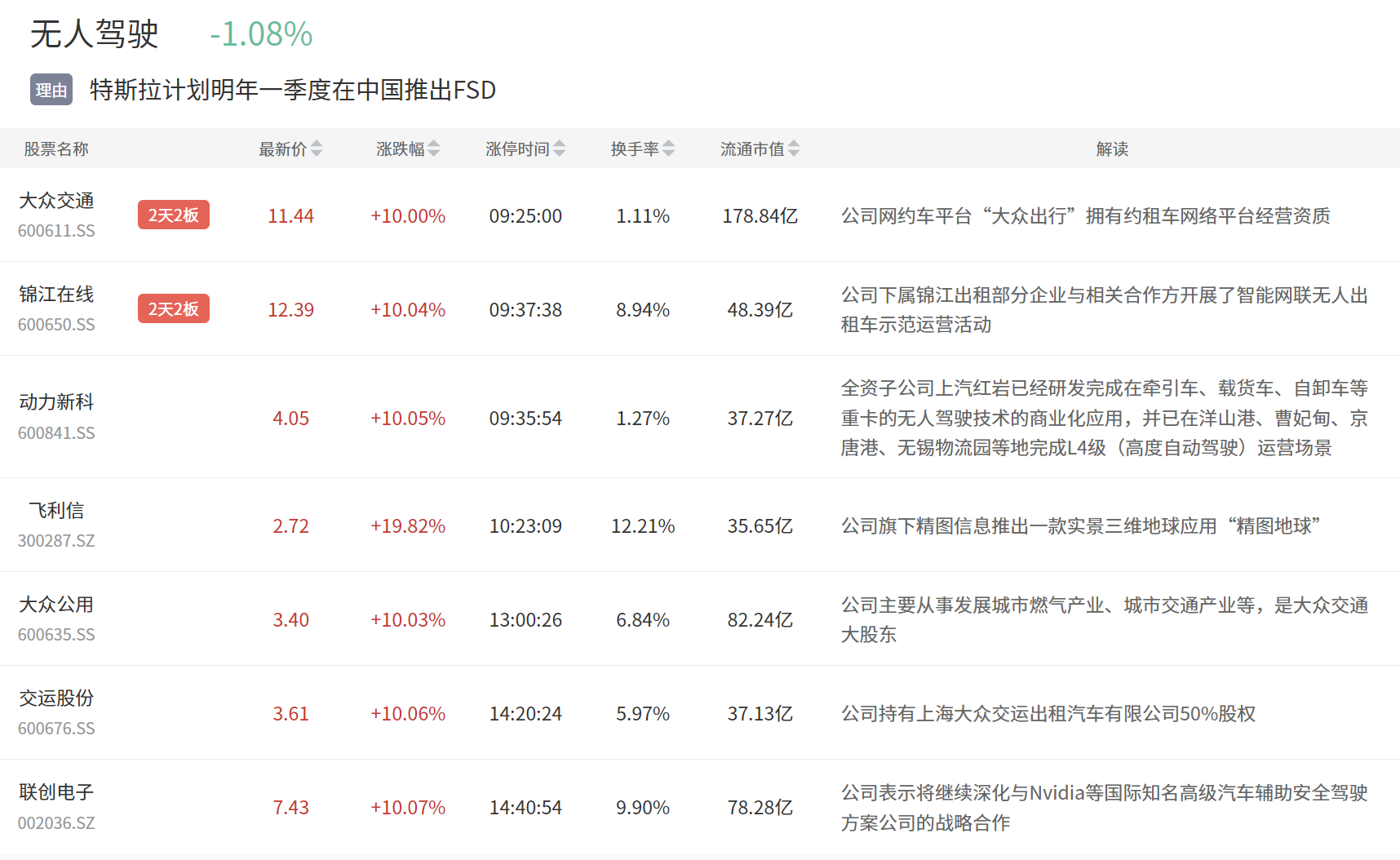1400x860 pixels.
Task: Click the 2天2板 badge for 大众交通
Action: click(173, 215)
